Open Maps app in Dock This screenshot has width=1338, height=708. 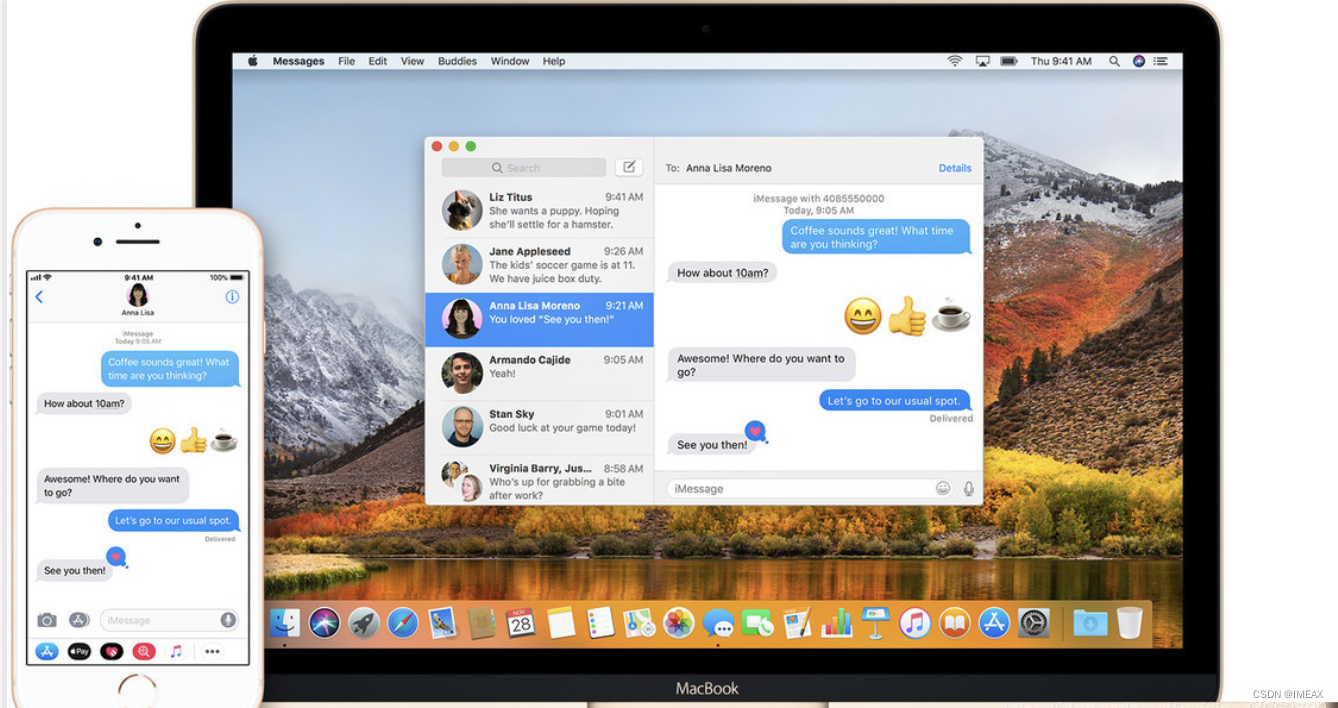click(x=639, y=623)
